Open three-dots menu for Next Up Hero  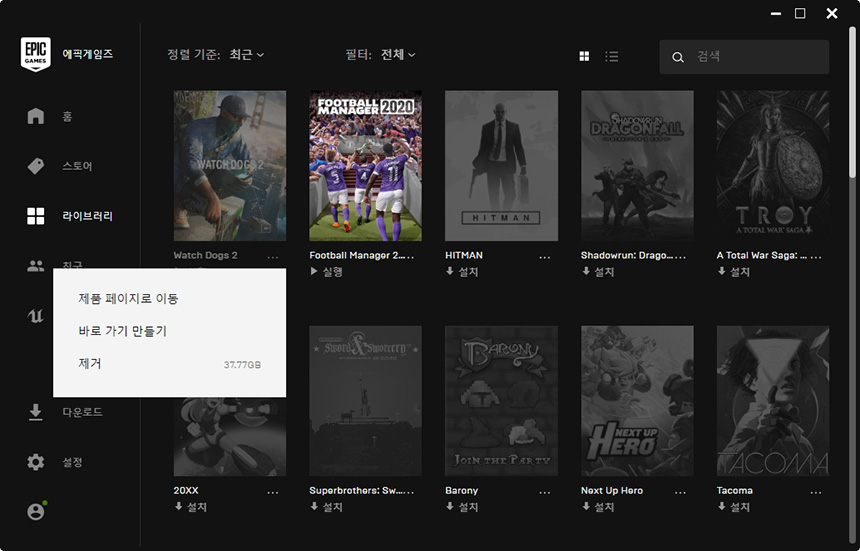tap(680, 492)
